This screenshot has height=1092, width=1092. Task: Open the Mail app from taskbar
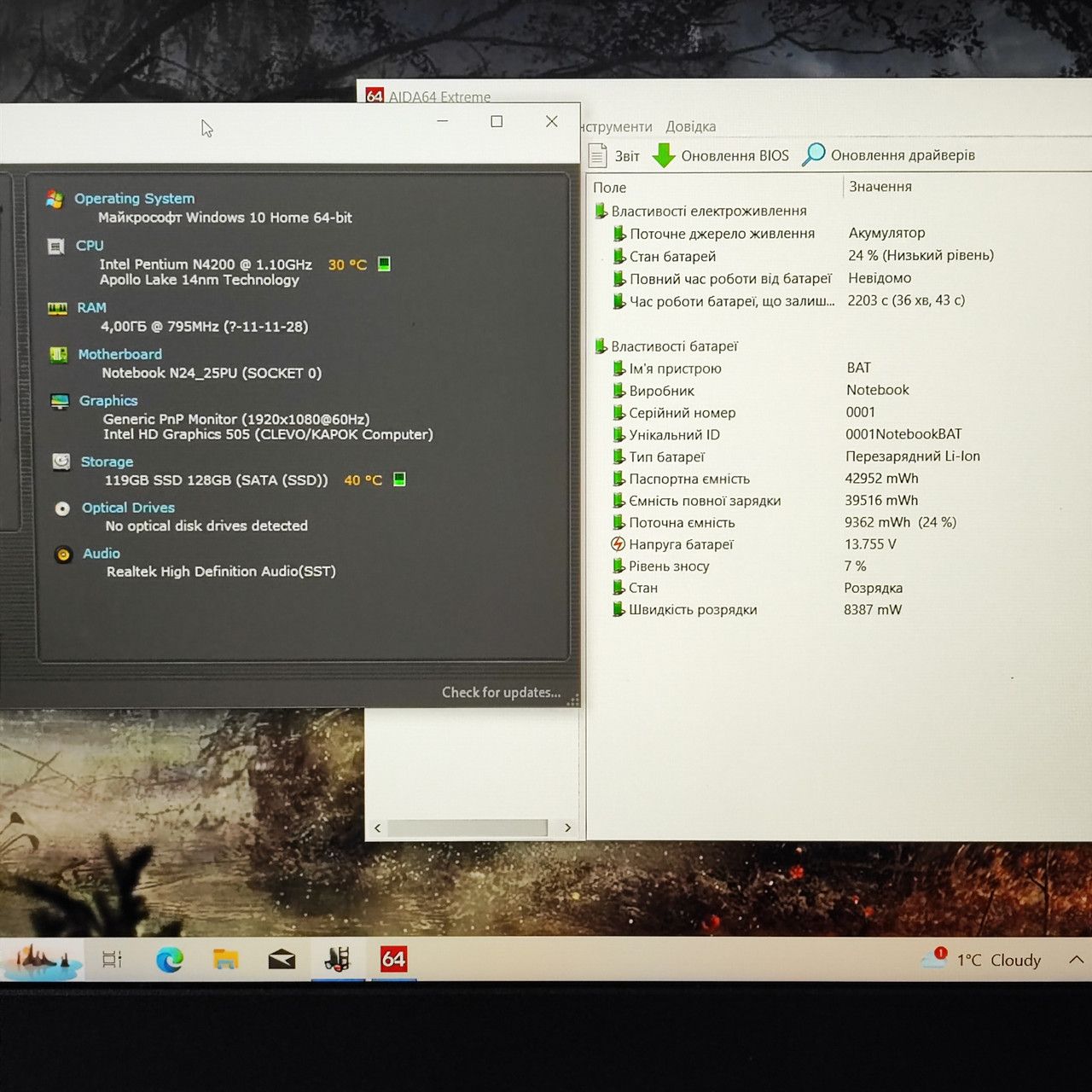pos(282,961)
